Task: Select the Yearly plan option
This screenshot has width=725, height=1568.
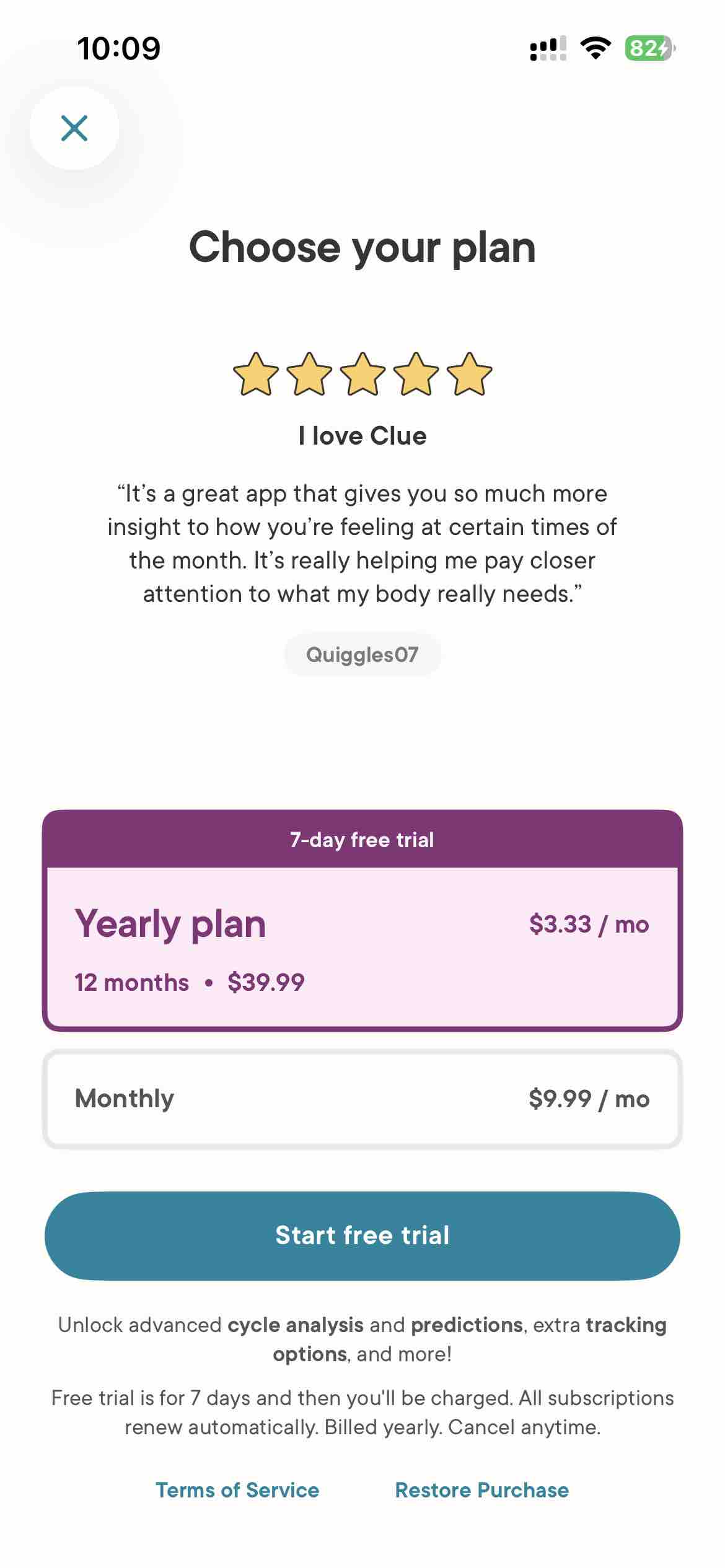Action: pyautogui.click(x=362, y=947)
